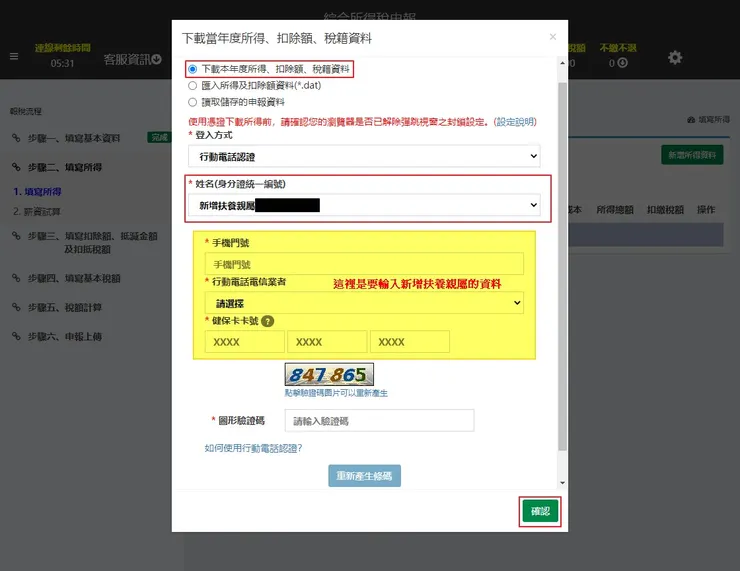The width and height of the screenshot is (740, 571).
Task: Open the settings gear icon
Action: (x=675, y=58)
